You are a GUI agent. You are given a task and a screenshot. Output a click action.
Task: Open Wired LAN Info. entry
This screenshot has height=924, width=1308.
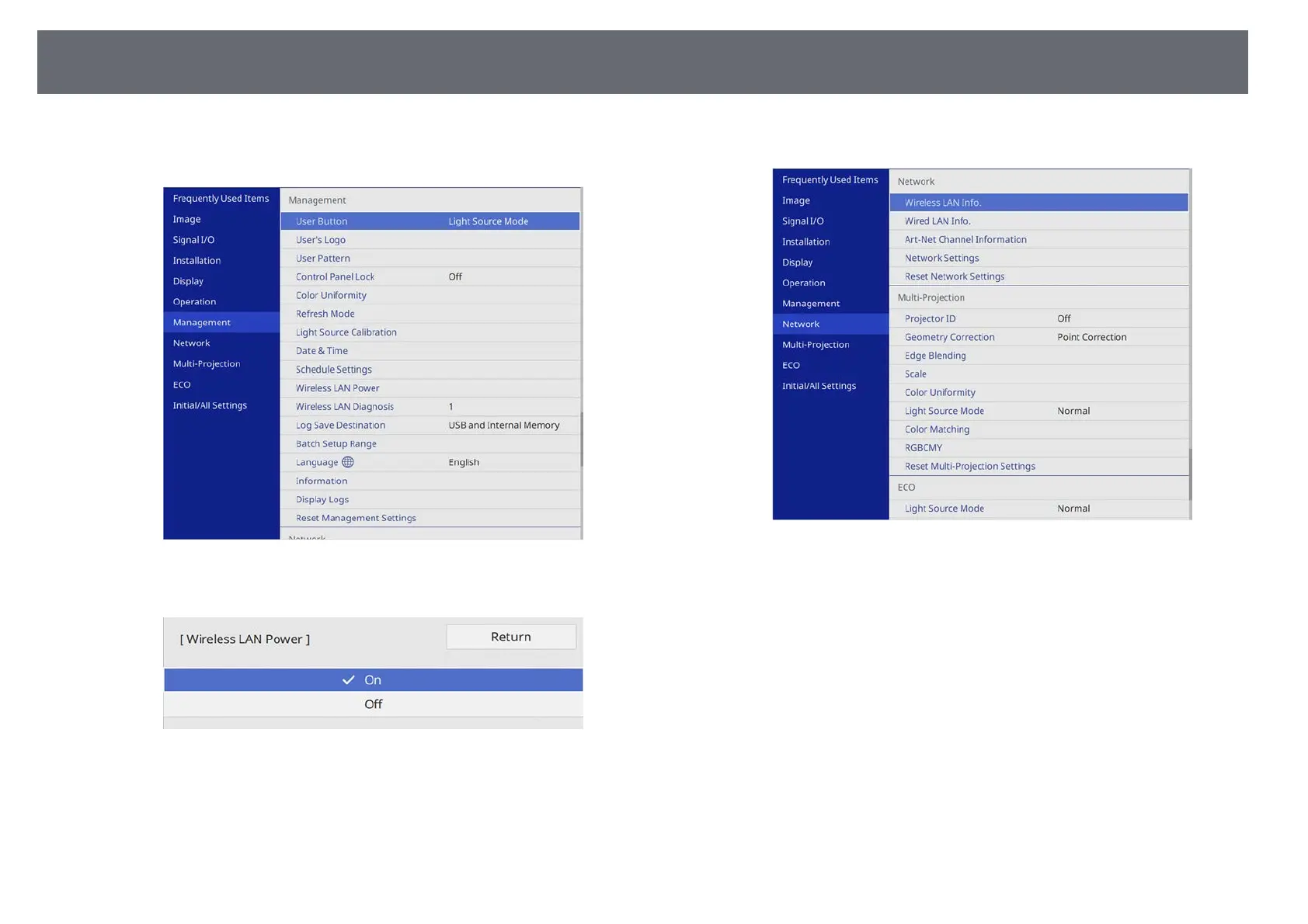(1038, 221)
